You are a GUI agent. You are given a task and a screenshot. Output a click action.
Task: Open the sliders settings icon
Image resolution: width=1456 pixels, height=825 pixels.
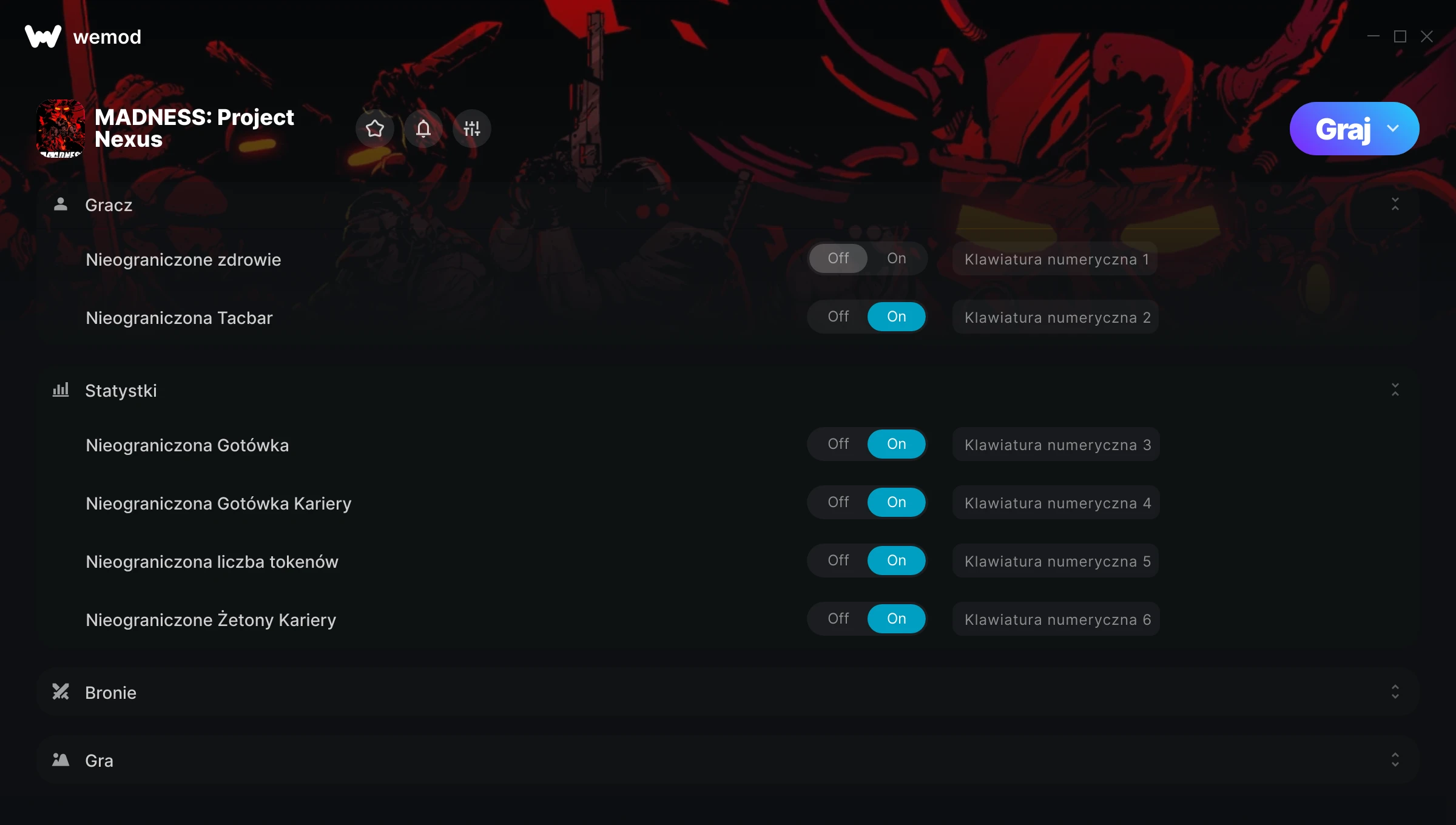click(x=472, y=129)
